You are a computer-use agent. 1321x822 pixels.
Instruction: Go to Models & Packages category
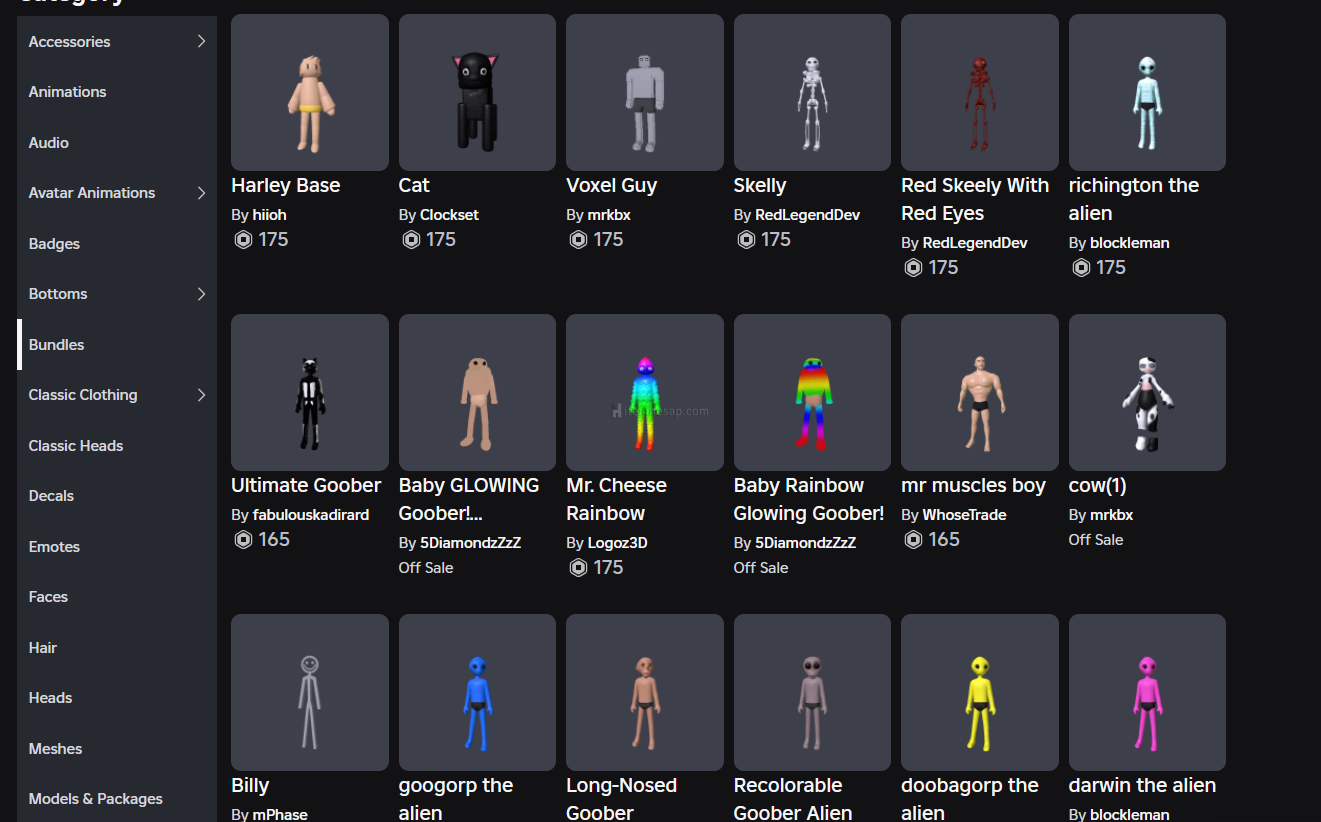(96, 799)
